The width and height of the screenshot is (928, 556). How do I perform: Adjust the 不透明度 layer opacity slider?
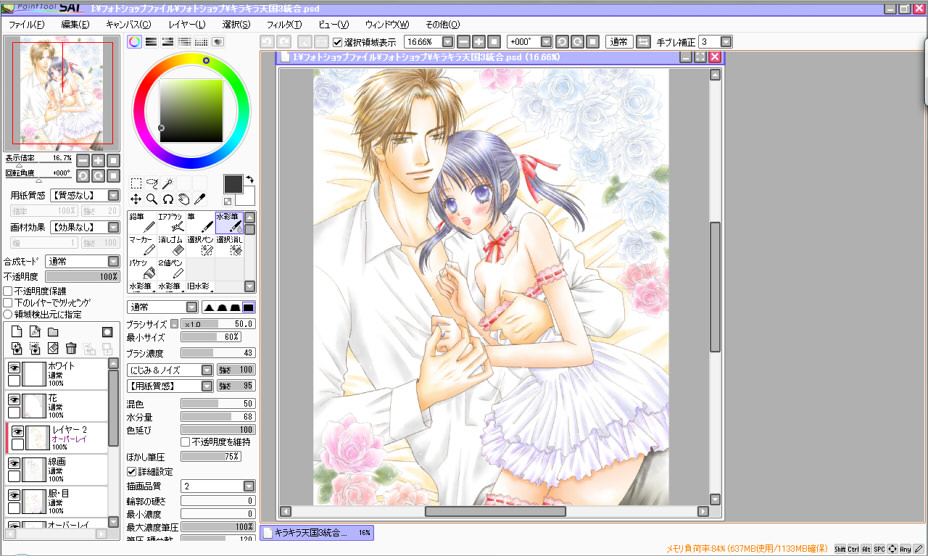tap(83, 277)
